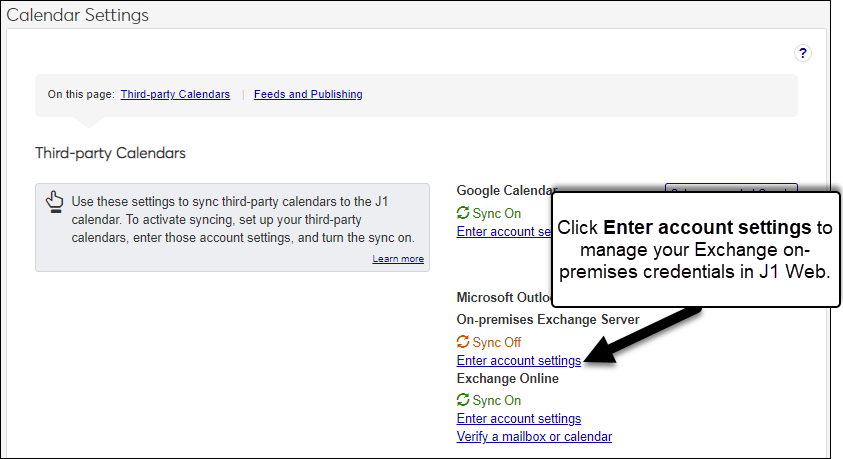
Task: Click the Third-party Calendars section heading
Action: pyautogui.click(x=110, y=153)
